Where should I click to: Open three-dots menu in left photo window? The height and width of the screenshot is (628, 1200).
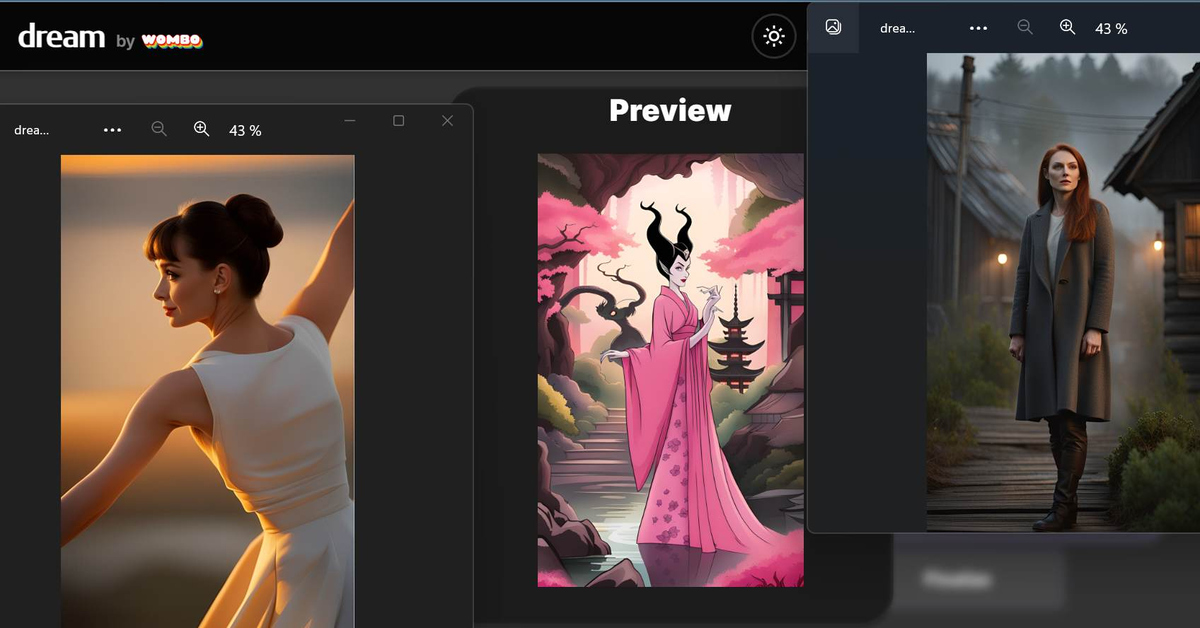(112, 130)
